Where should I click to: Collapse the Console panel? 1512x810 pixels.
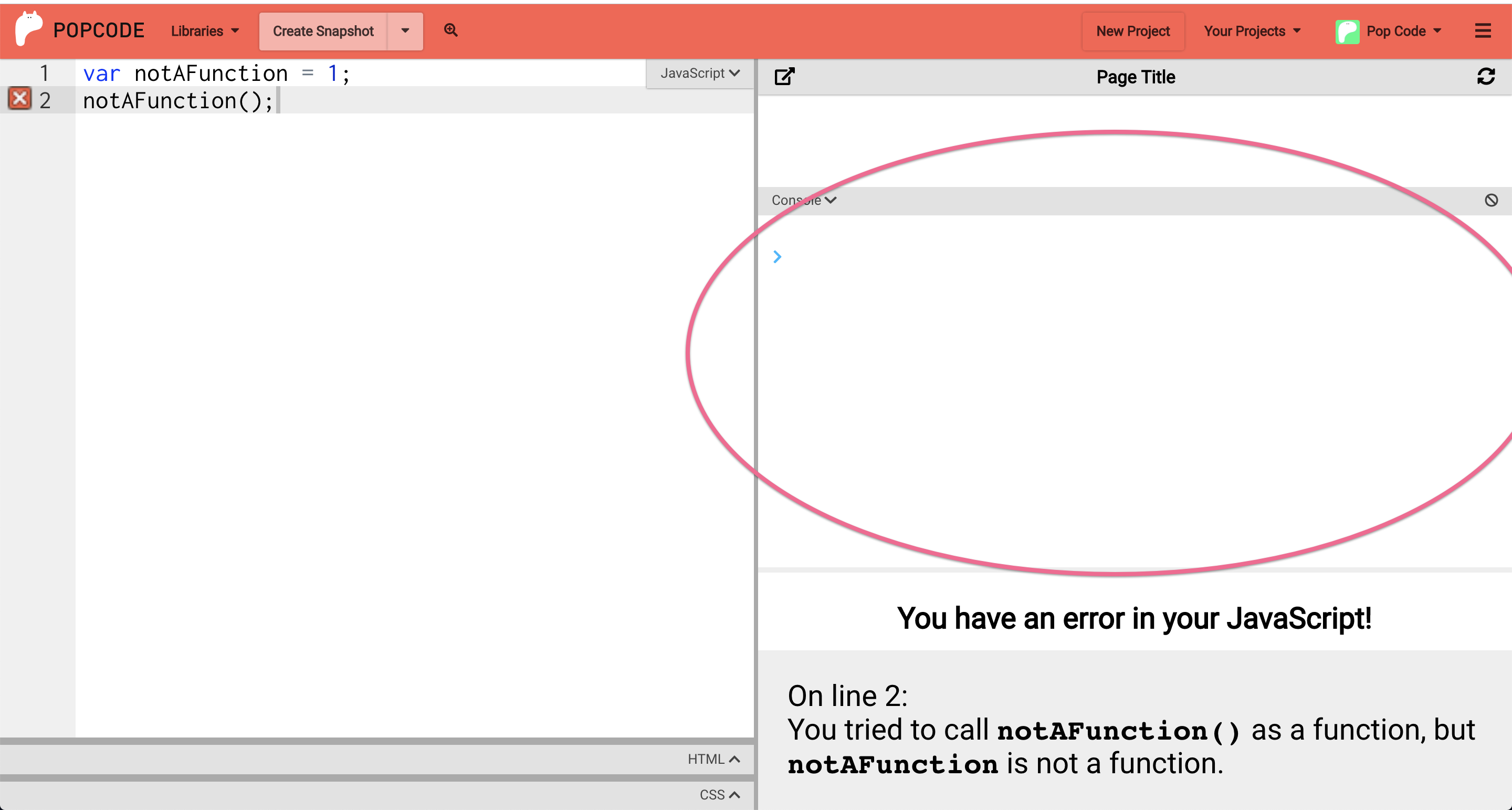(804, 200)
